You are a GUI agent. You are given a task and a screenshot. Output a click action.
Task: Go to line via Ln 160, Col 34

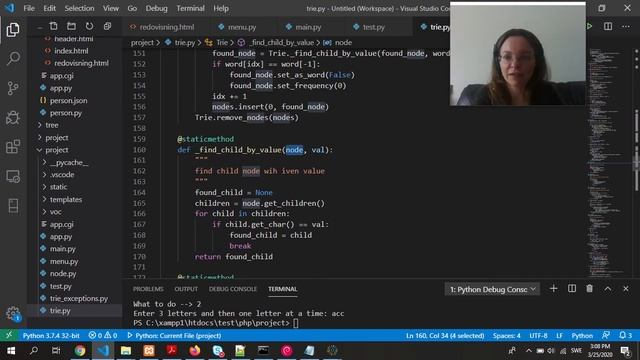pyautogui.click(x=445, y=336)
